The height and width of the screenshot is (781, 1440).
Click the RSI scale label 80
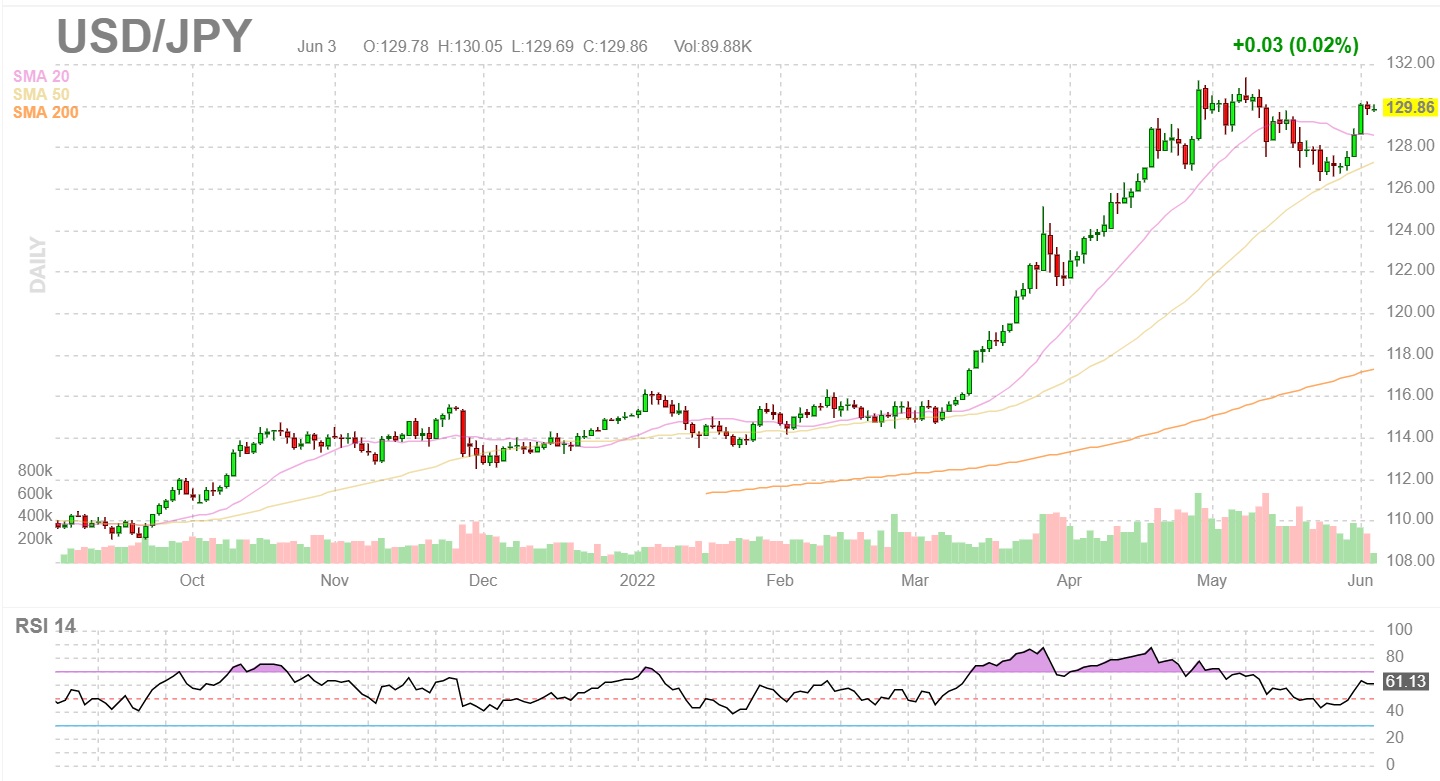[1393, 657]
